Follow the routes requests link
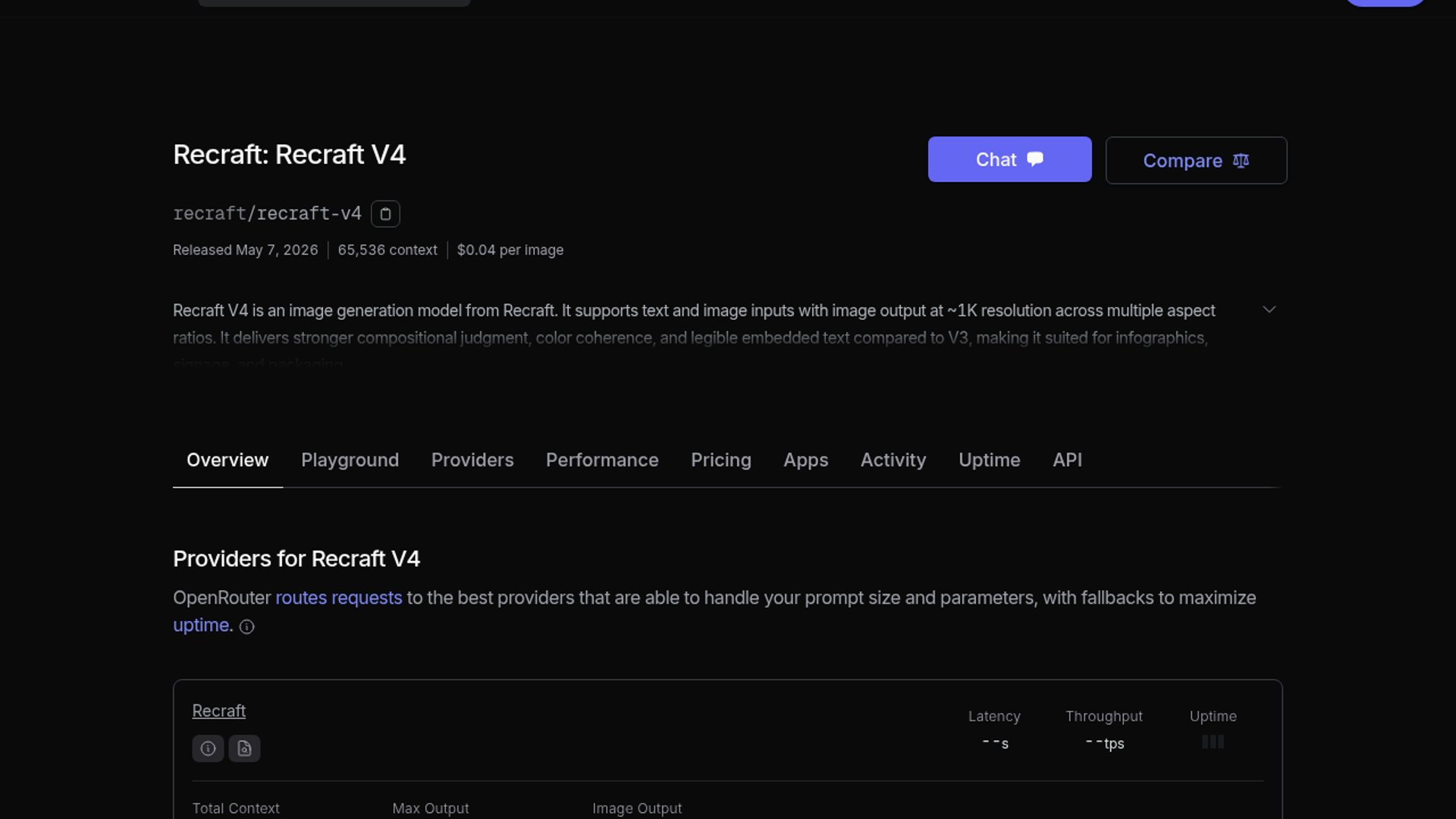Screen dimensions: 1456x819 coord(338,598)
